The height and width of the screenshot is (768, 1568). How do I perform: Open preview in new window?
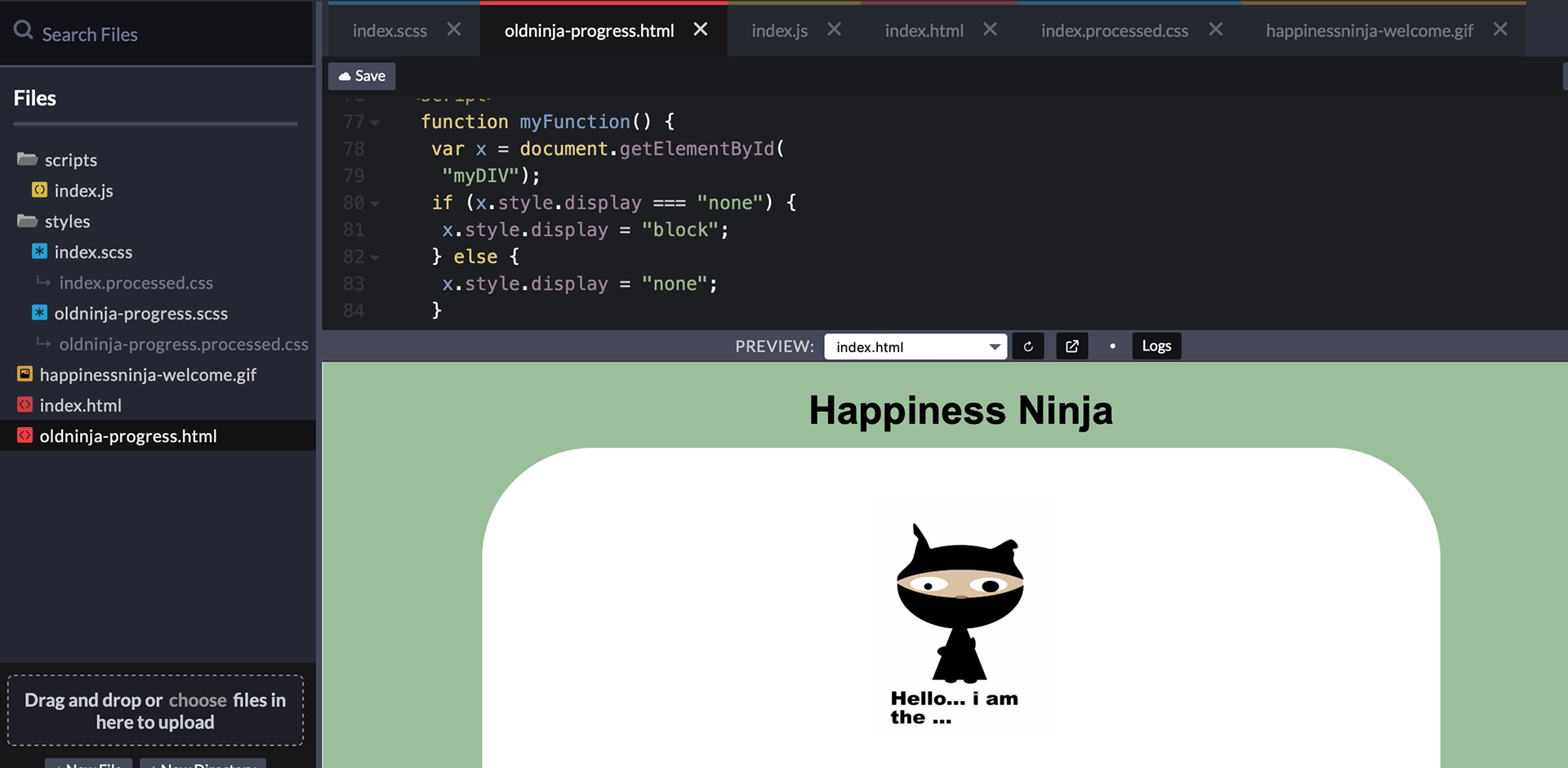[x=1071, y=346]
